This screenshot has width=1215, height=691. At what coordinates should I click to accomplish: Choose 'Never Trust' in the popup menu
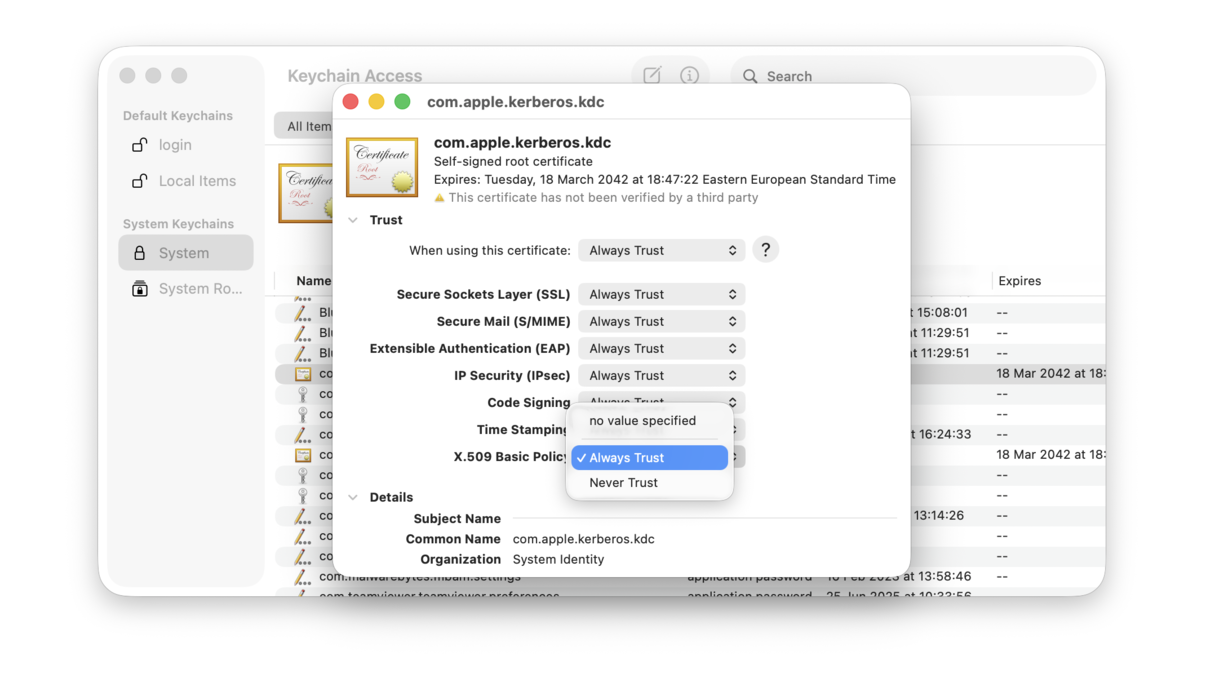650,483
